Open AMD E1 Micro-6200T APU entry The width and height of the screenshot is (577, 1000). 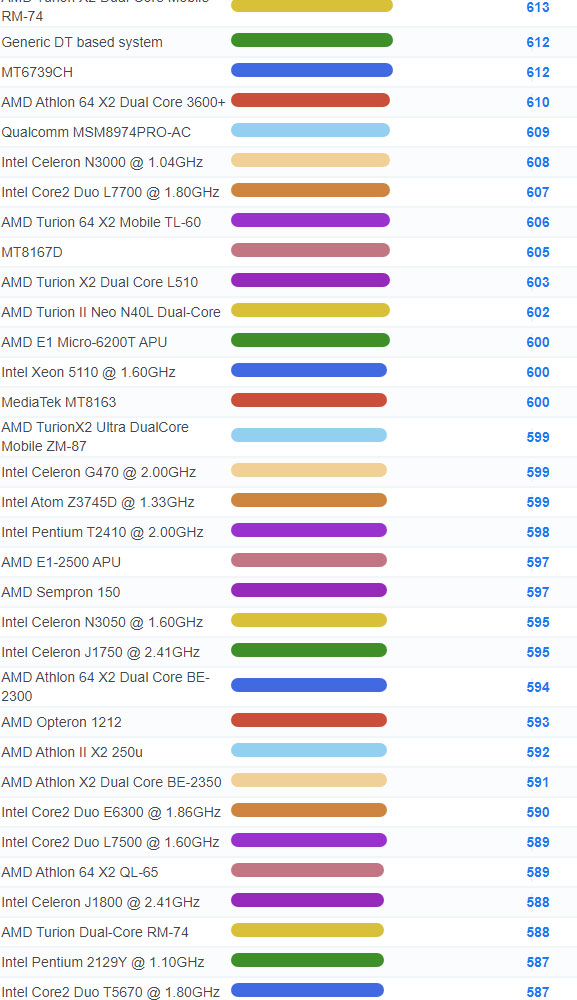[84, 342]
